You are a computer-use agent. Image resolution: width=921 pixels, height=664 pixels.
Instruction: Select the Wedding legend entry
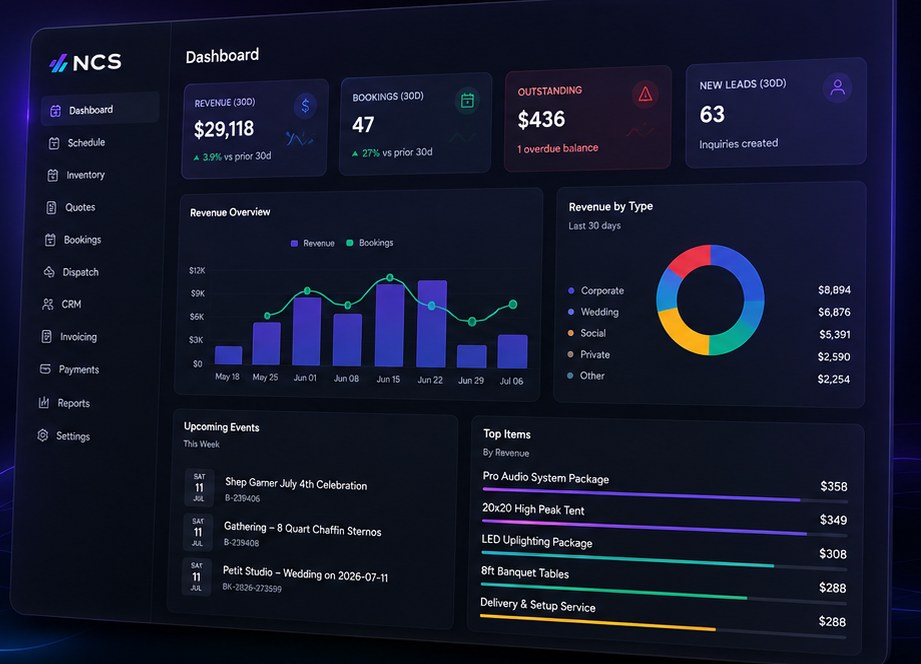(x=593, y=312)
